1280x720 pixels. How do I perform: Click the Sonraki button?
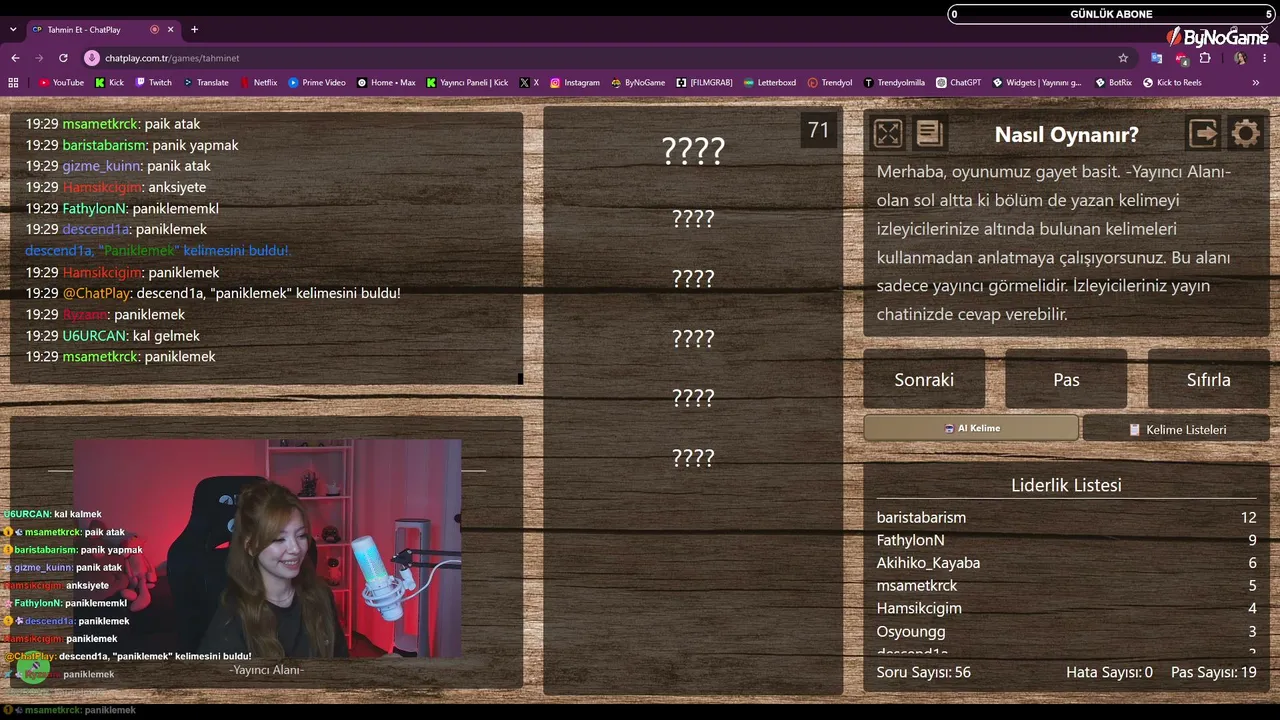click(924, 380)
